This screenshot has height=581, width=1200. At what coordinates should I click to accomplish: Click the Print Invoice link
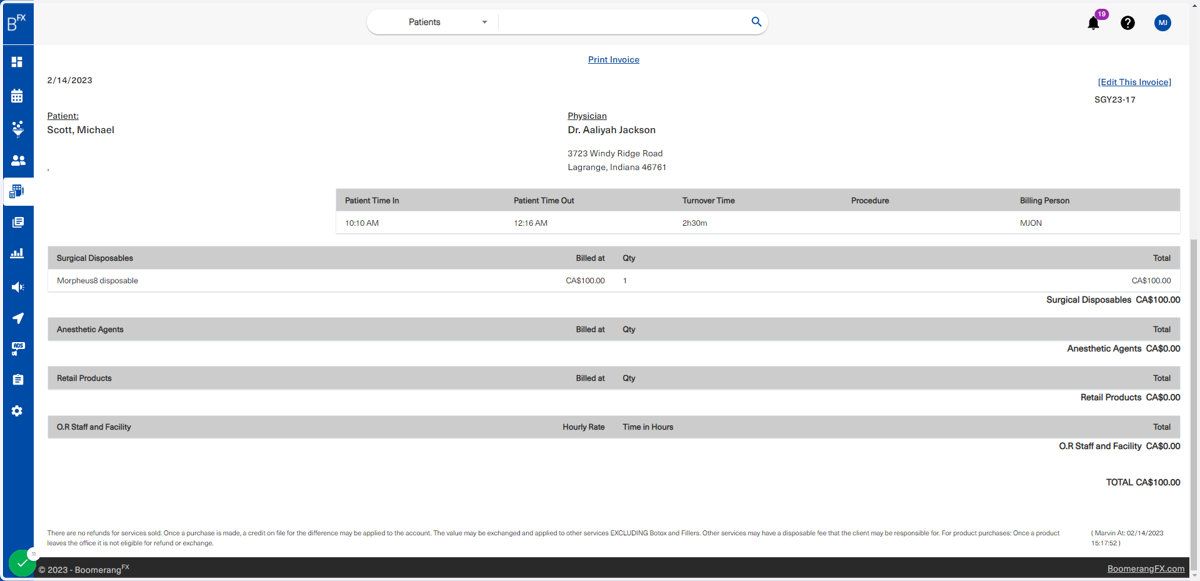[x=613, y=60]
